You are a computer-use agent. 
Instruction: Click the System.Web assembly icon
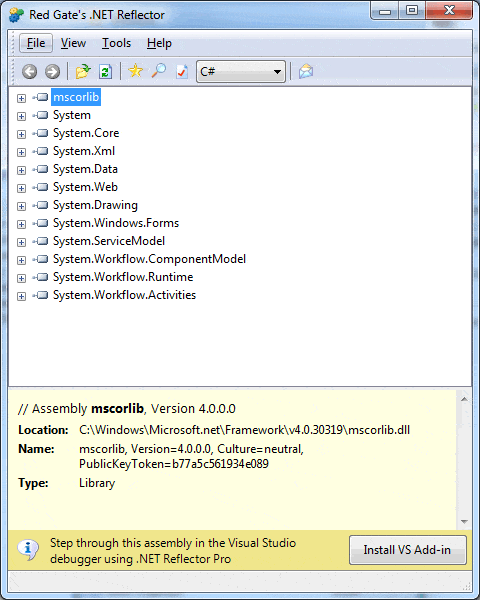[41, 187]
